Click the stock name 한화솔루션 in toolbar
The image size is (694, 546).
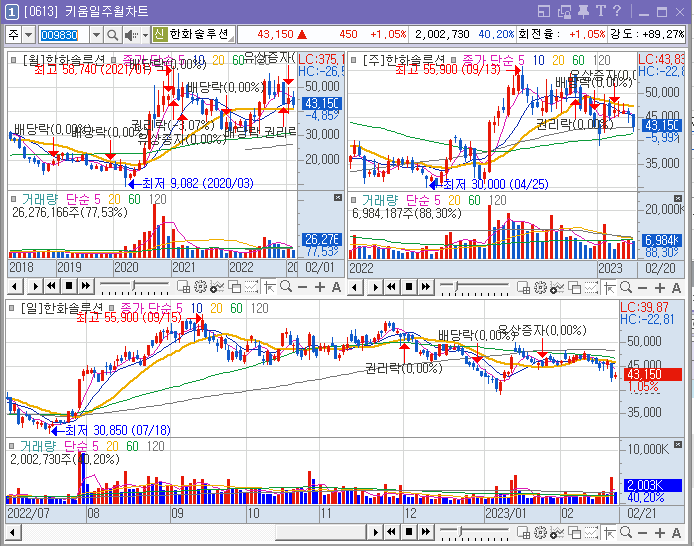pos(199,34)
